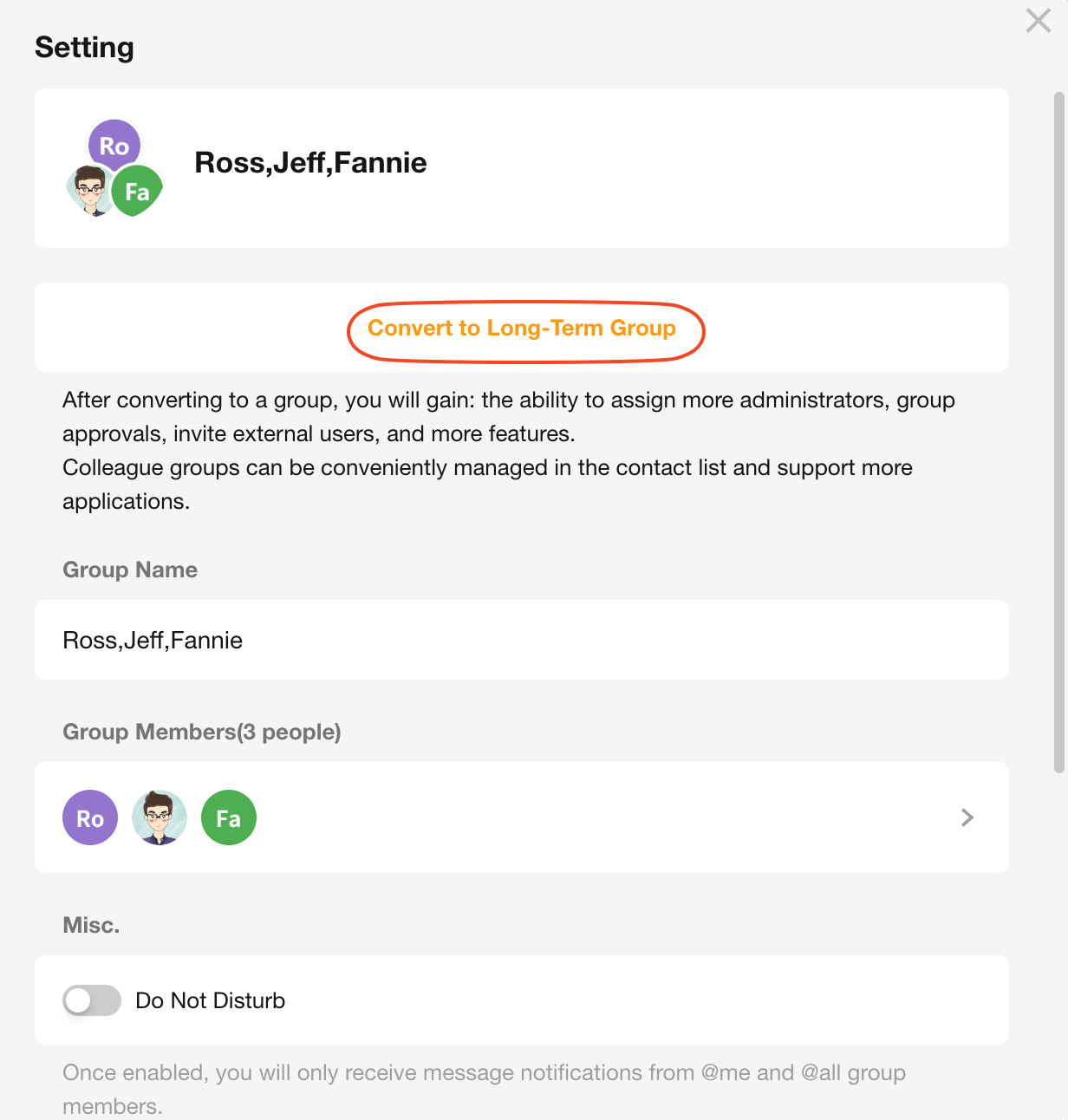Click the Misc. section label
The image size is (1068, 1120).
(x=91, y=925)
